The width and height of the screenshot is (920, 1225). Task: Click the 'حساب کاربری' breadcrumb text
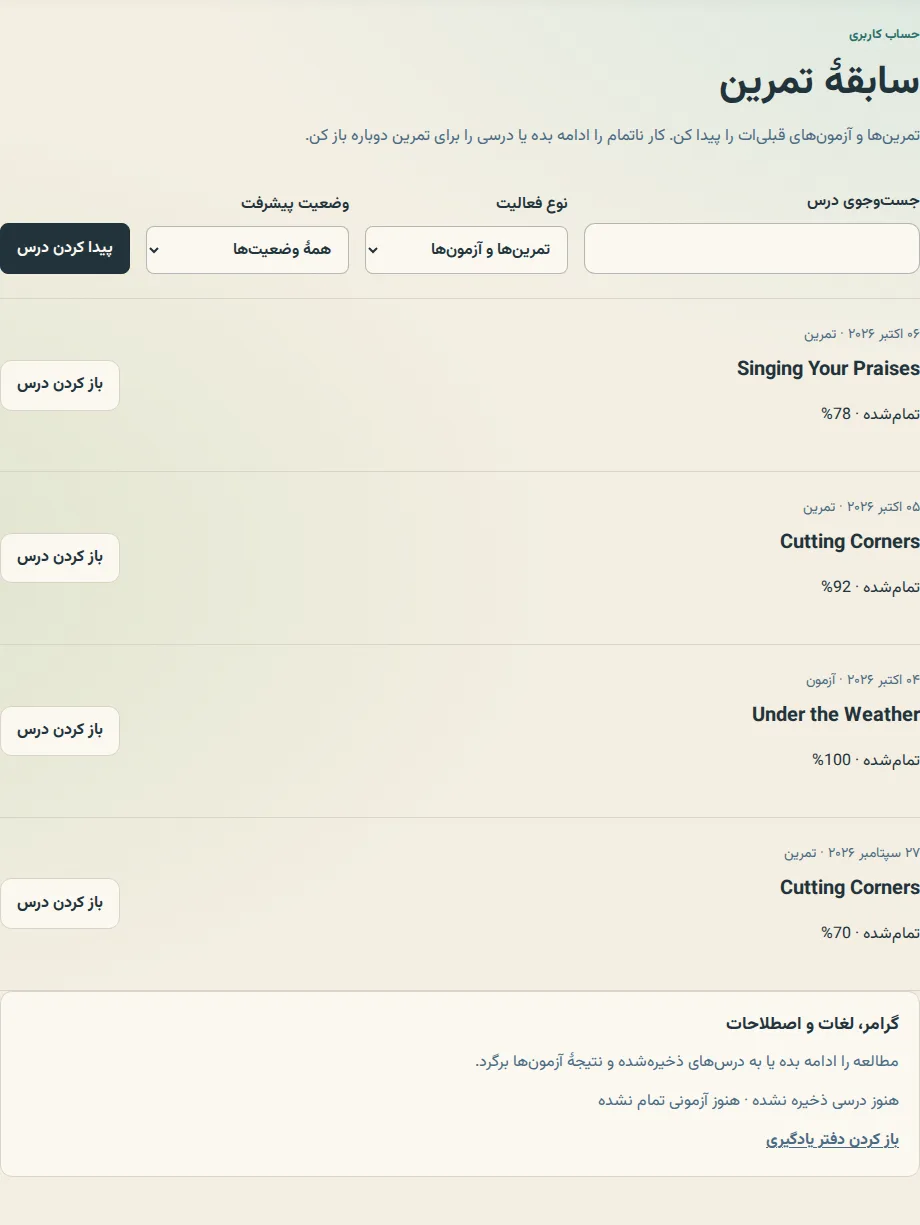click(885, 34)
